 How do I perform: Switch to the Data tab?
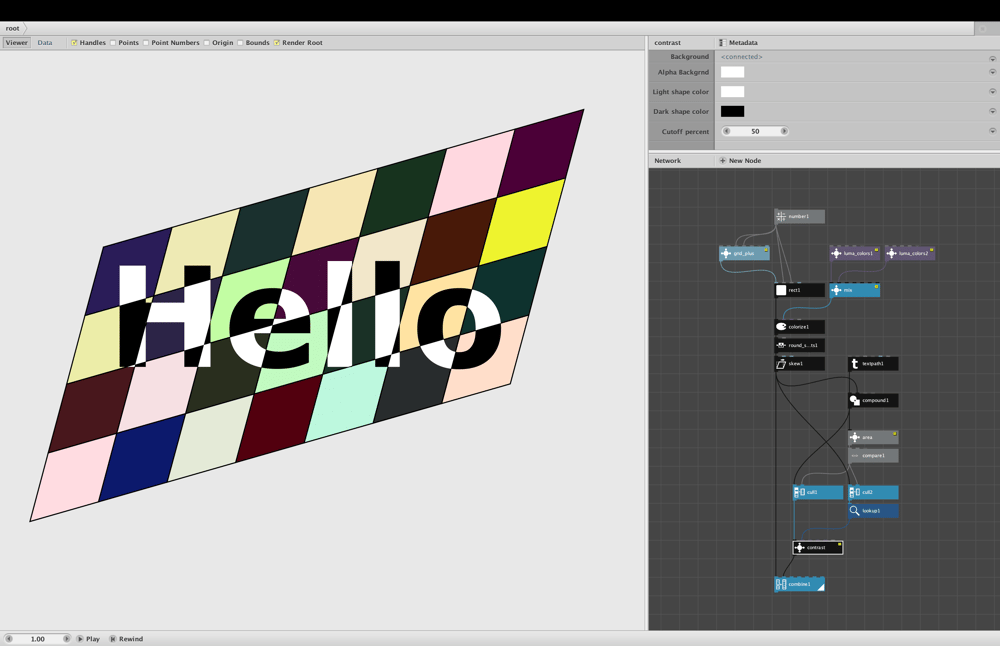coord(45,43)
